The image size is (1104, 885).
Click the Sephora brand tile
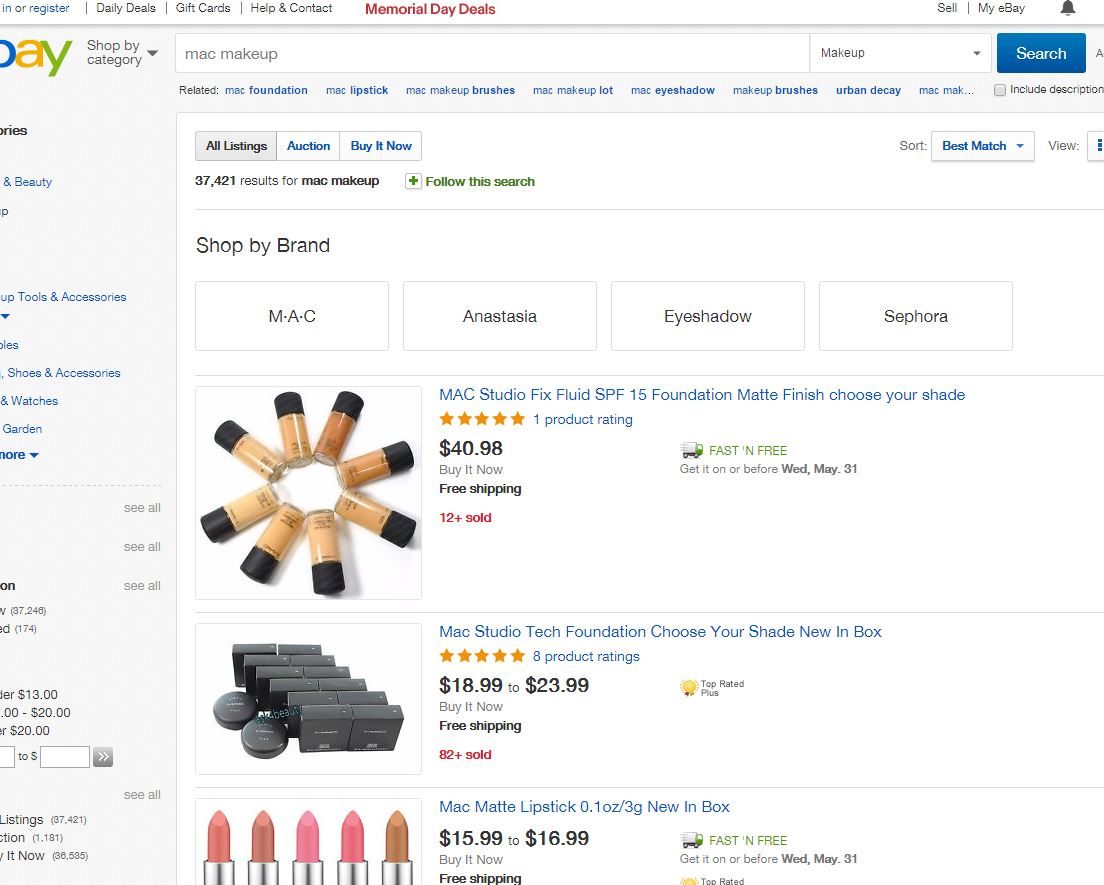pyautogui.click(x=915, y=316)
